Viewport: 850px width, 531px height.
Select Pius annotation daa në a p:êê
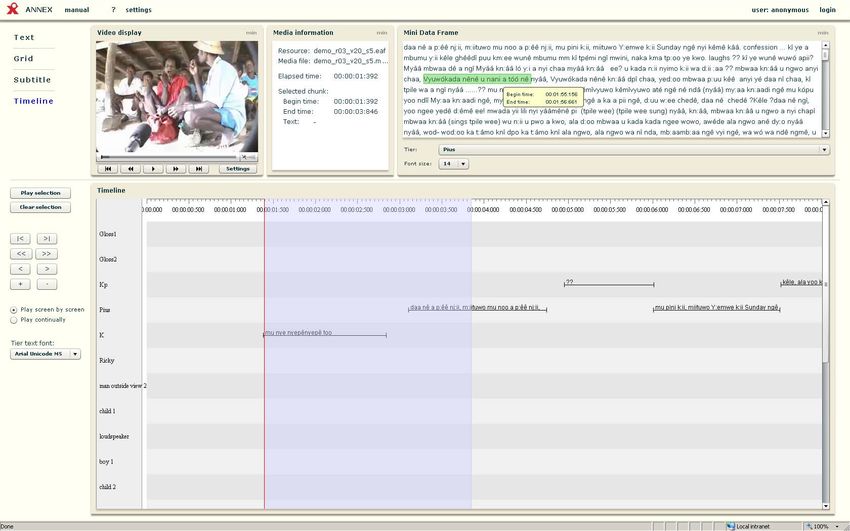(x=477, y=308)
